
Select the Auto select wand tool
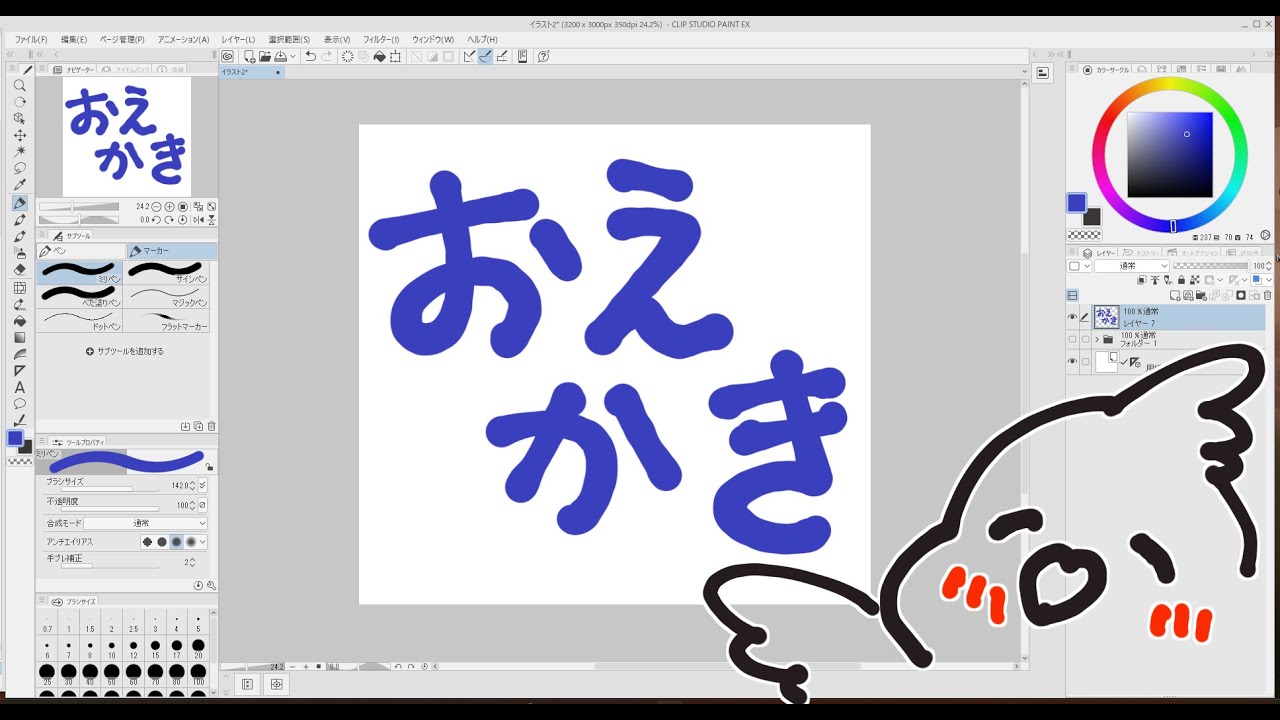[x=19, y=151]
